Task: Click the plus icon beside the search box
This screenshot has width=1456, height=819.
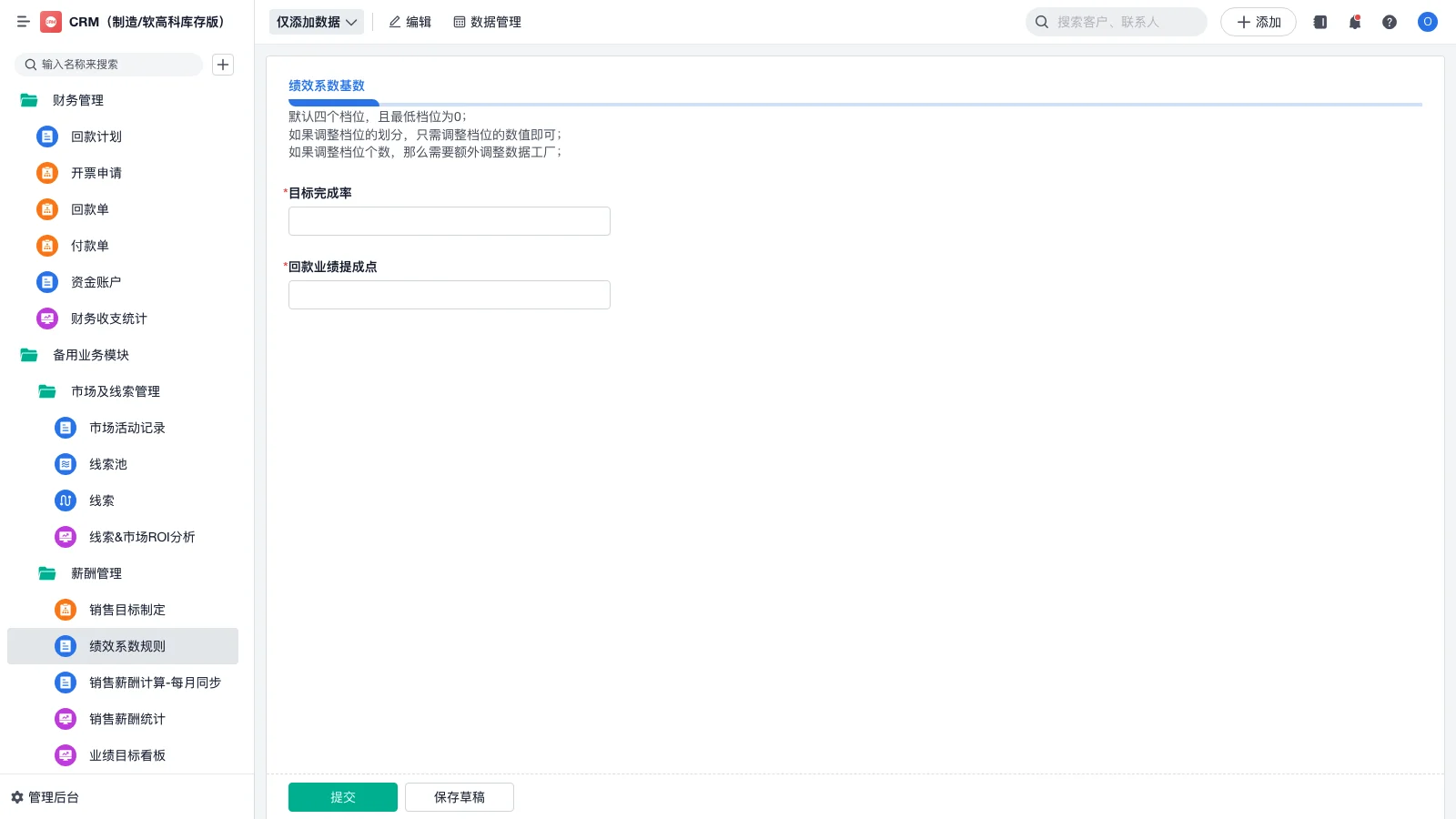Action: click(x=223, y=65)
